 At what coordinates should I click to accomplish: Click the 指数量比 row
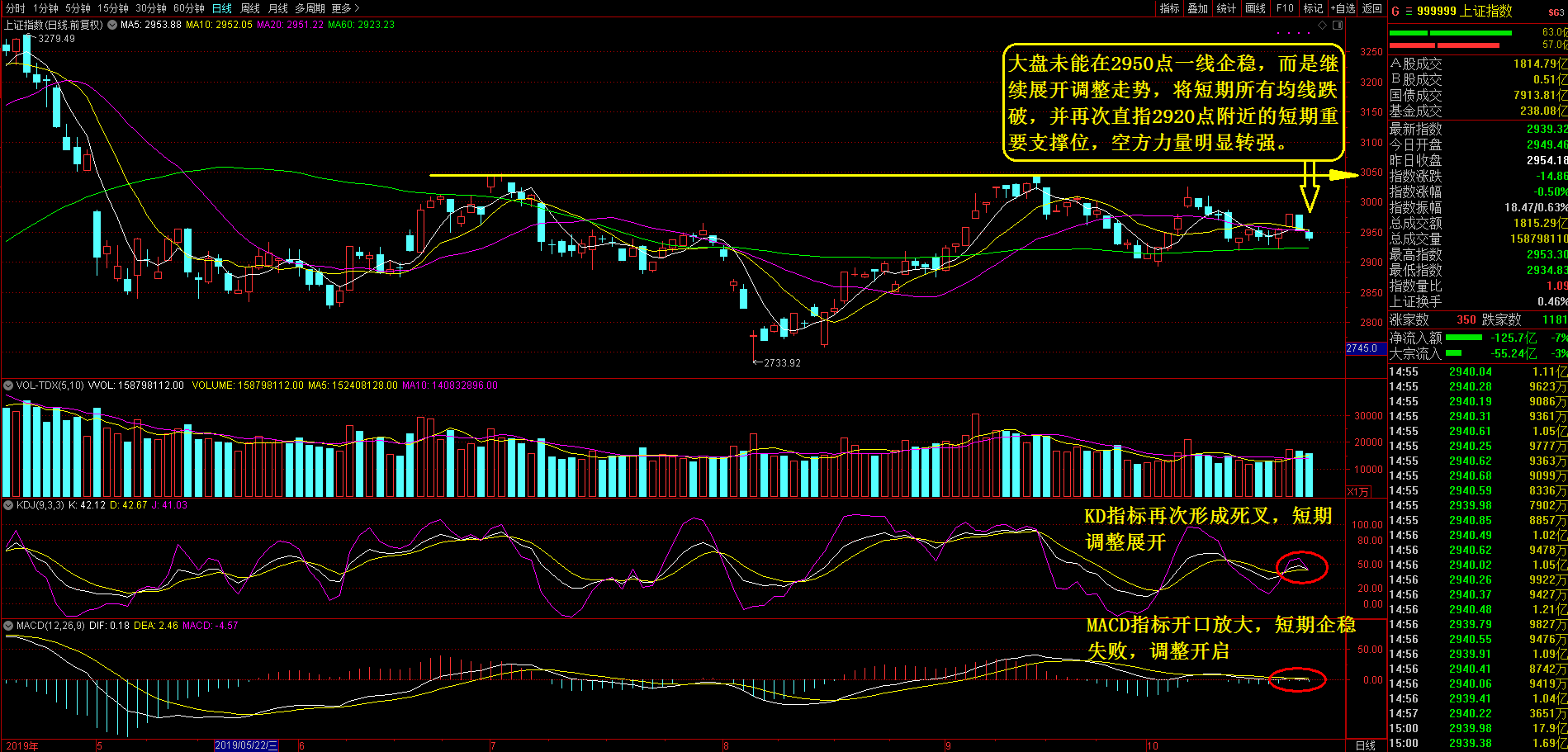[x=1478, y=286]
